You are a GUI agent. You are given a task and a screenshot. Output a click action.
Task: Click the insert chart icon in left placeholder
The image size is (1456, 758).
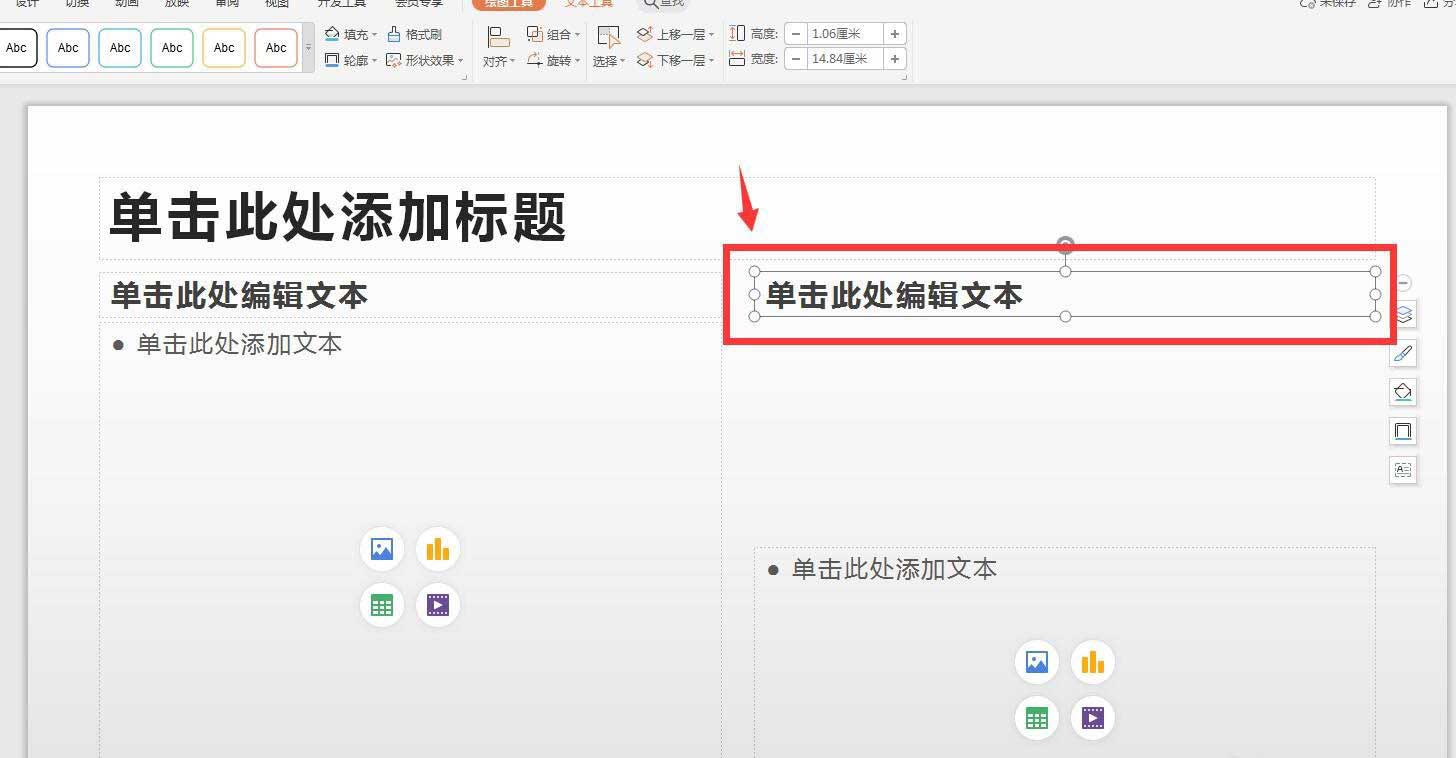437,548
